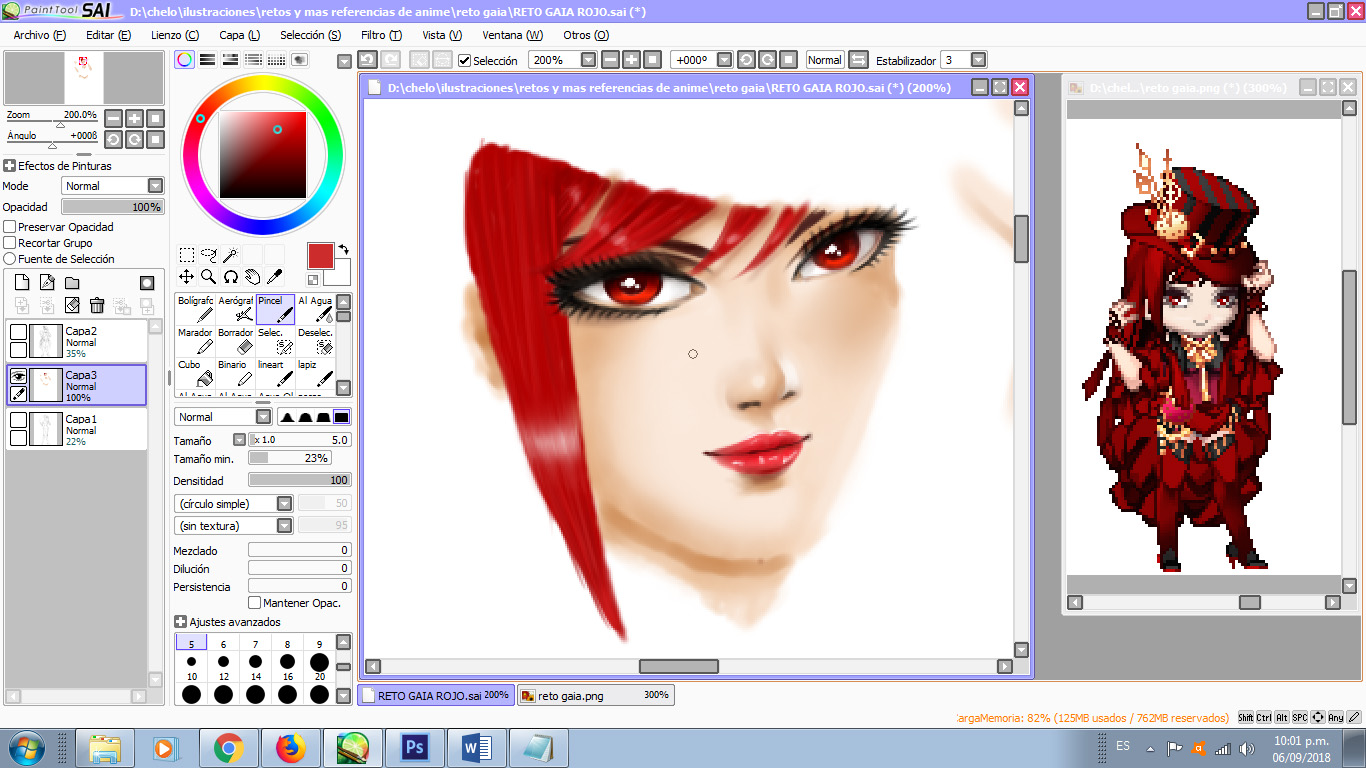Select the rotate canvas tool
Screen dimensions: 1366x768
pyautogui.click(x=230, y=277)
